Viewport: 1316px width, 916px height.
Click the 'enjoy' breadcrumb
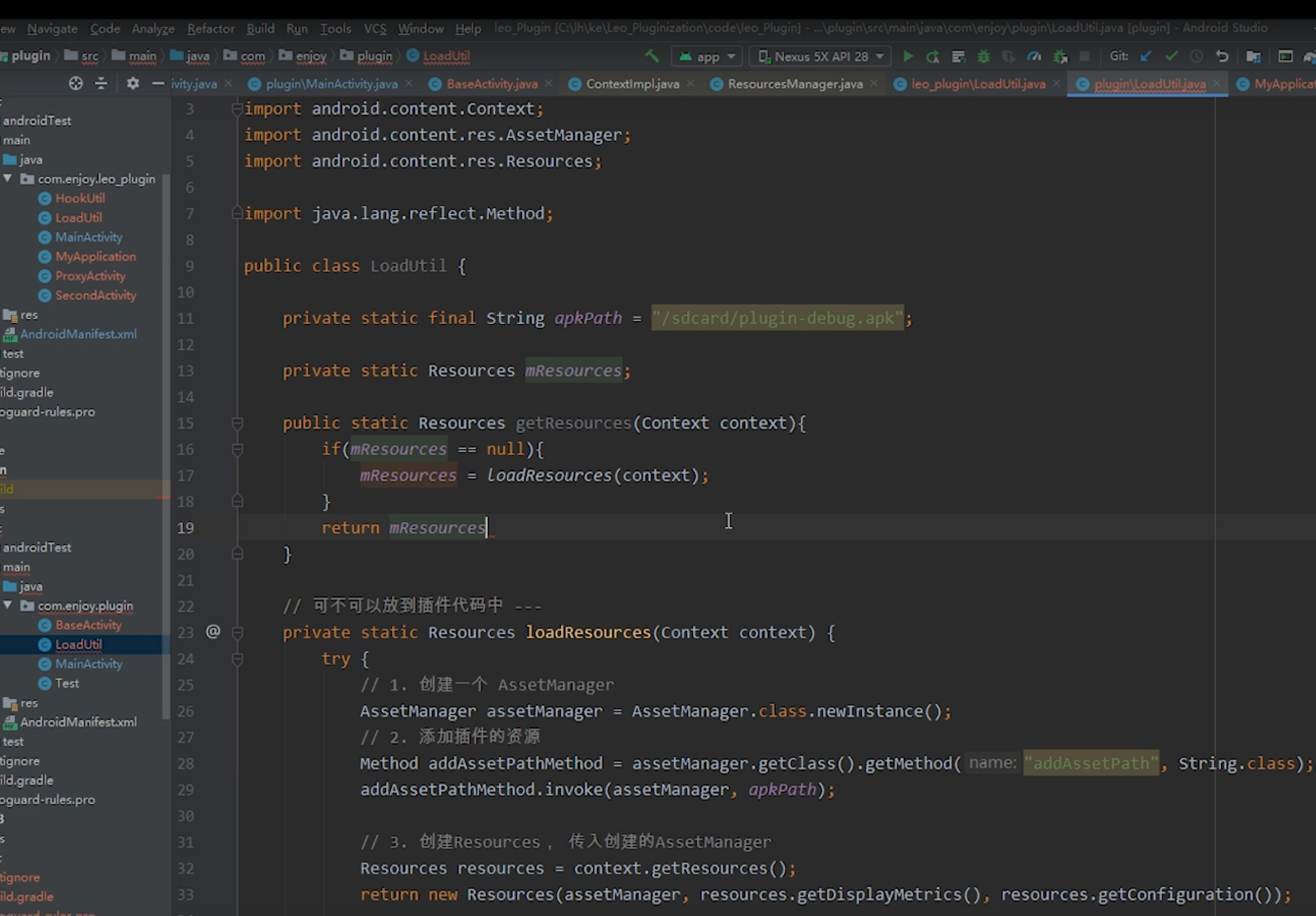pyautogui.click(x=311, y=56)
